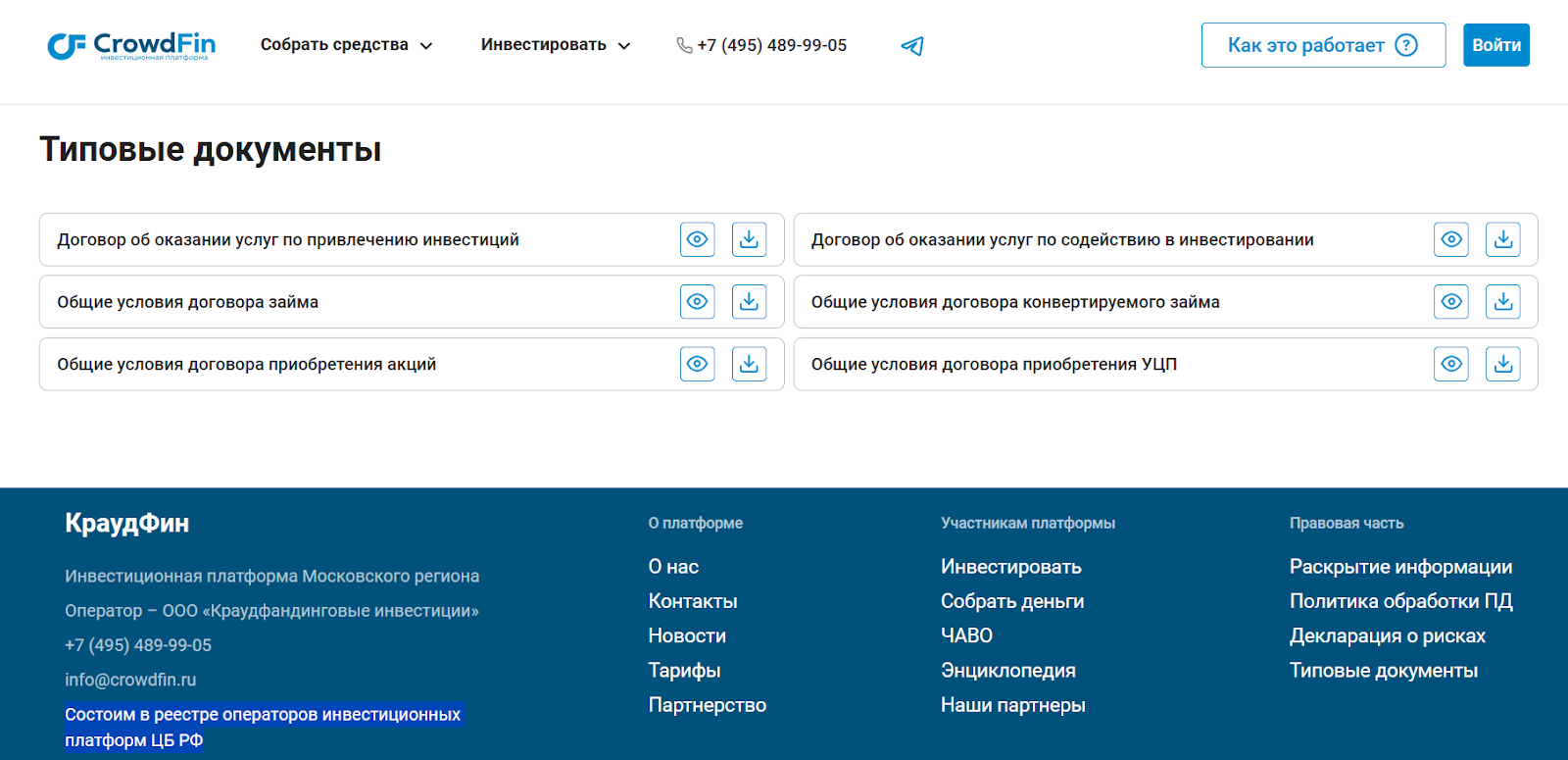
Task: Click Общие условия договора займа text
Action: click(x=188, y=302)
